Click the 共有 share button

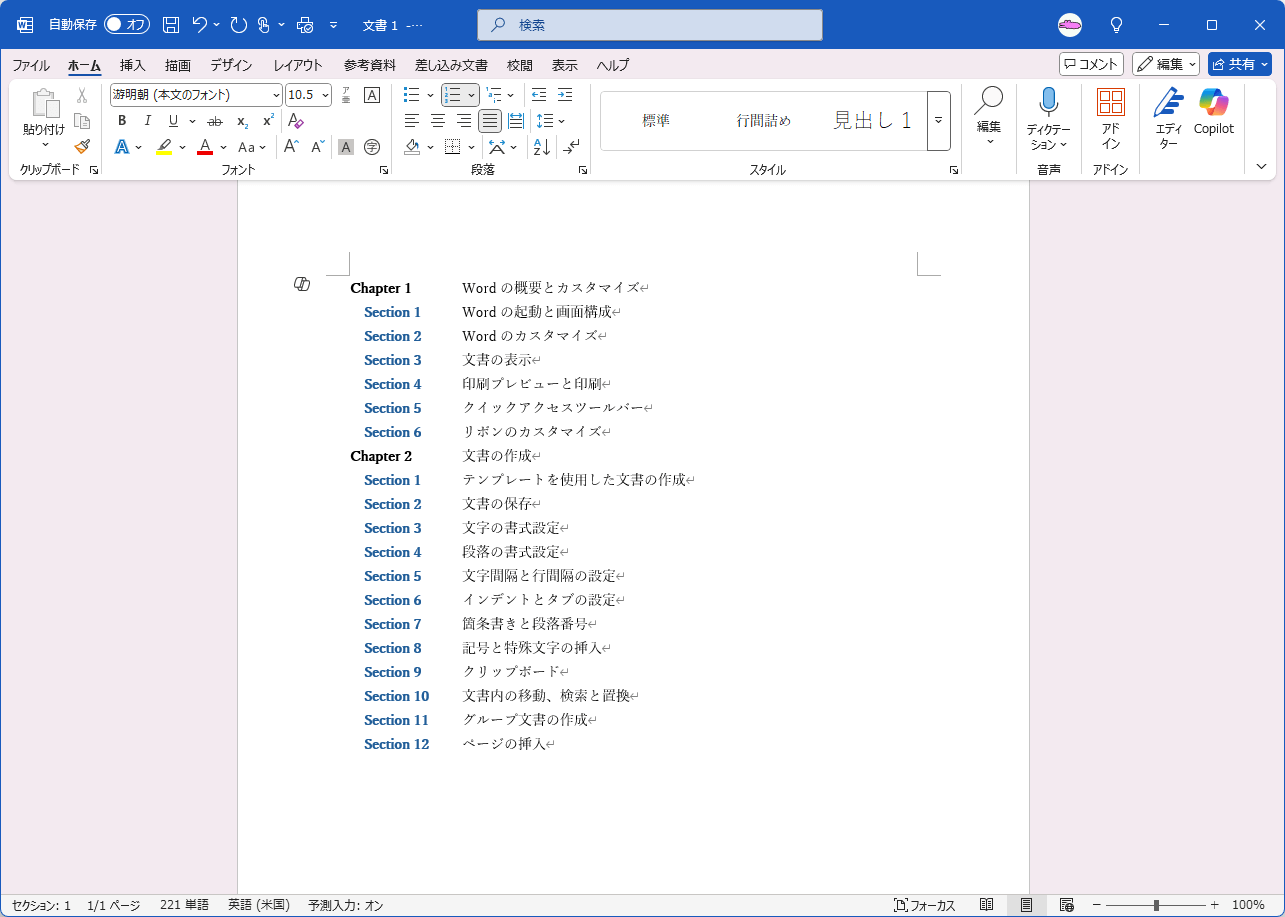[x=1239, y=64]
